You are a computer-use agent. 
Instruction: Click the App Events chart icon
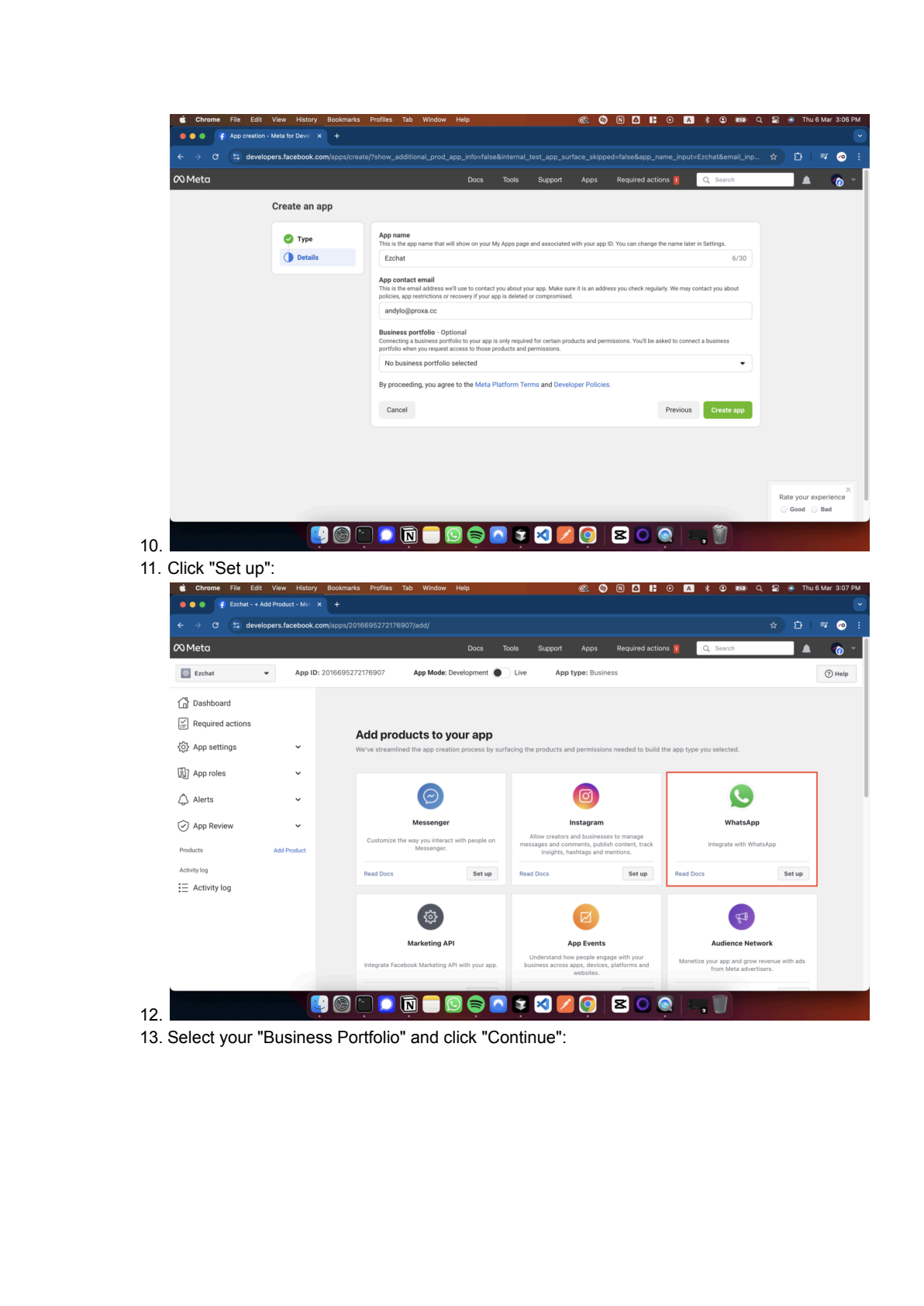point(586,917)
